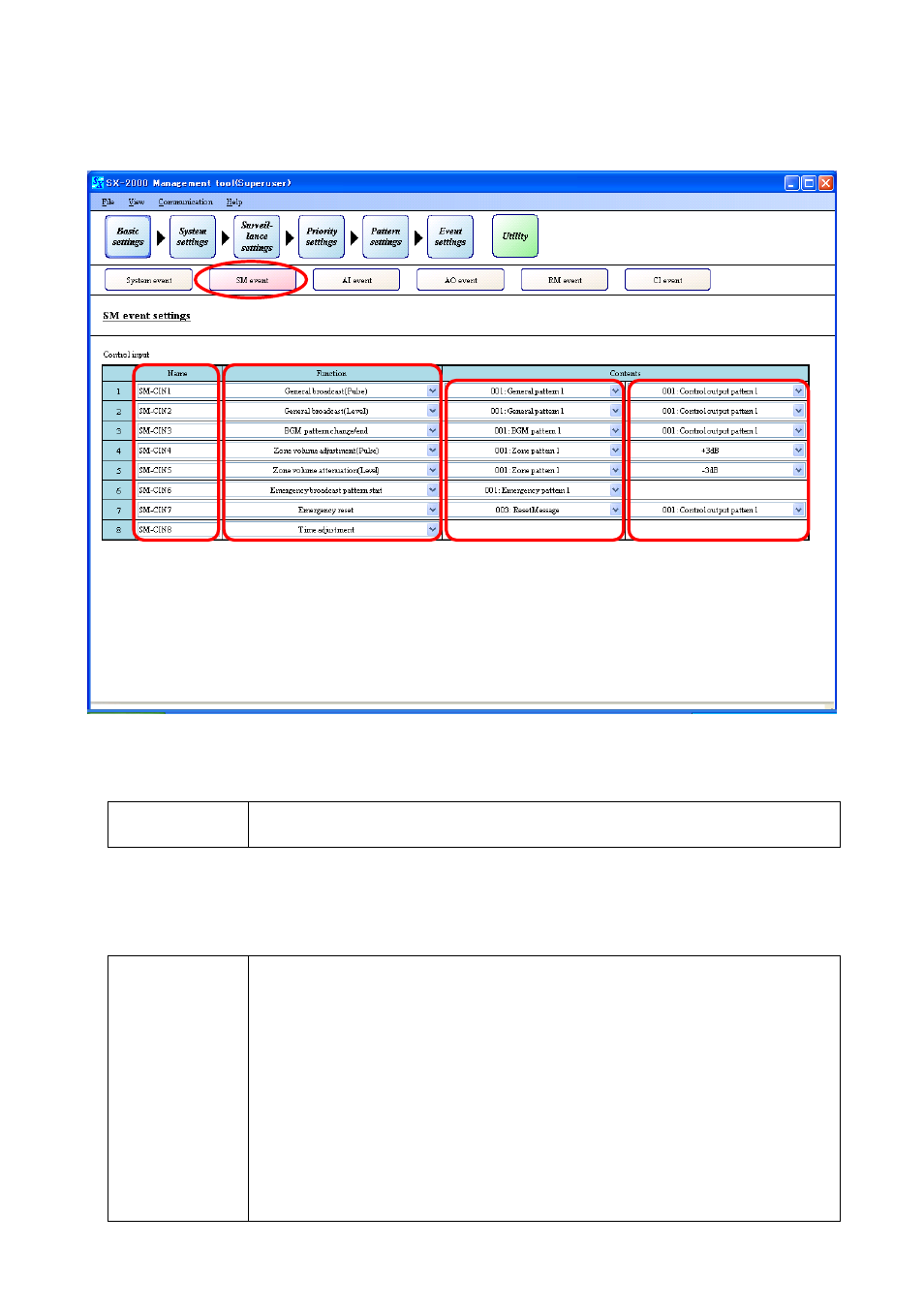Open 001: BGM pattern 1 dropdown
The width and height of the screenshot is (924, 1308).
[x=615, y=431]
